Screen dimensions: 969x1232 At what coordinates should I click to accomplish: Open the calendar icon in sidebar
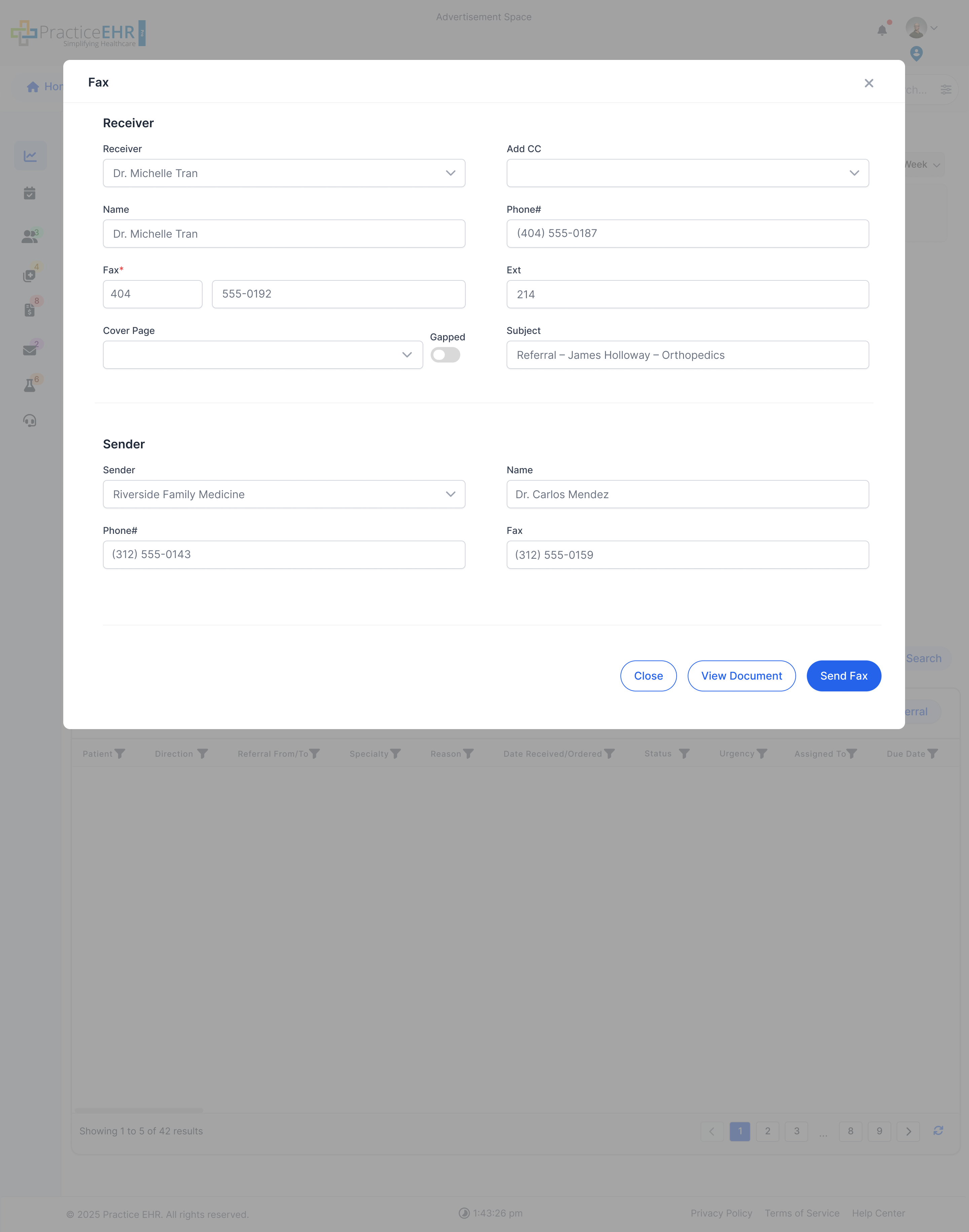[x=30, y=194]
